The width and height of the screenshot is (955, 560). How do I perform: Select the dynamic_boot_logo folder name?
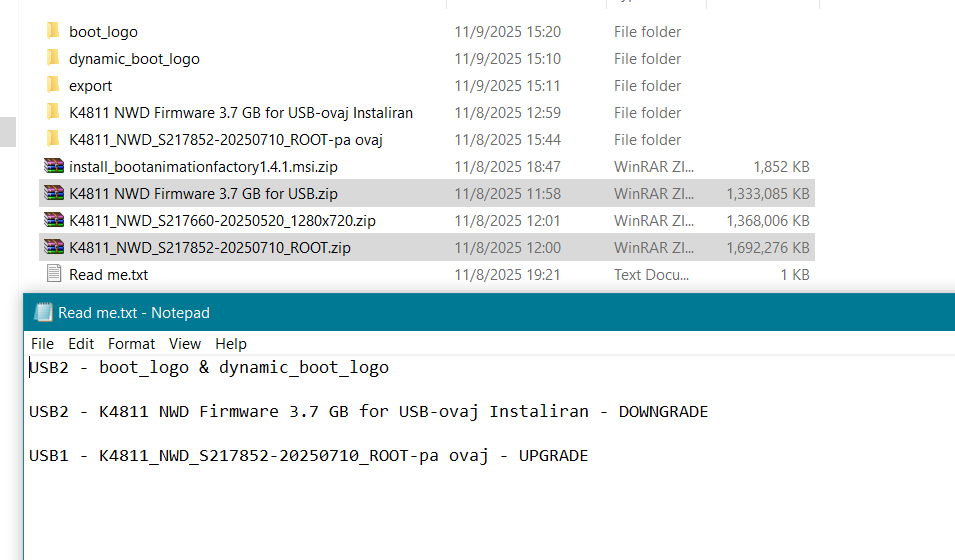(135, 59)
